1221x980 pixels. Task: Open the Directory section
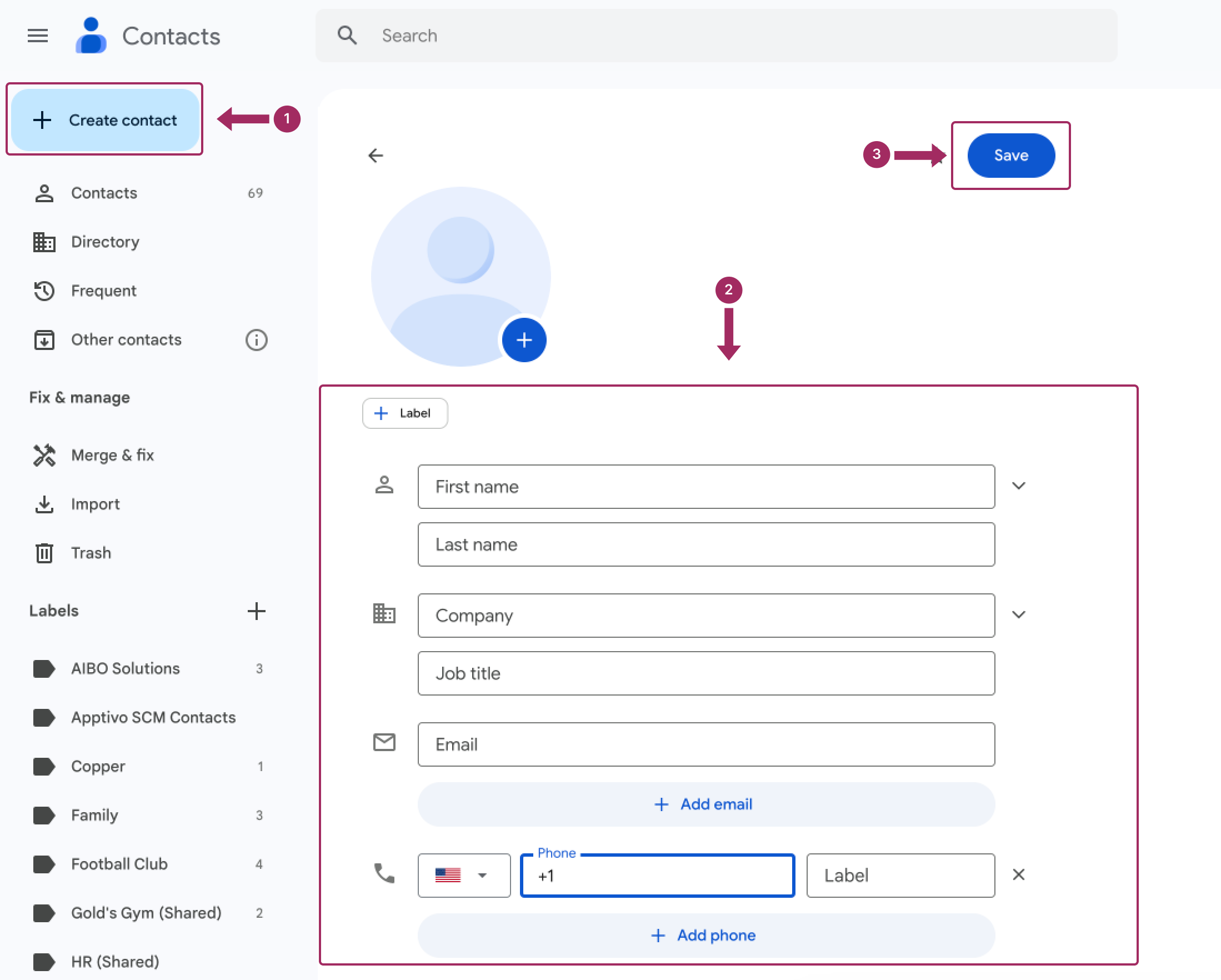pos(148,242)
